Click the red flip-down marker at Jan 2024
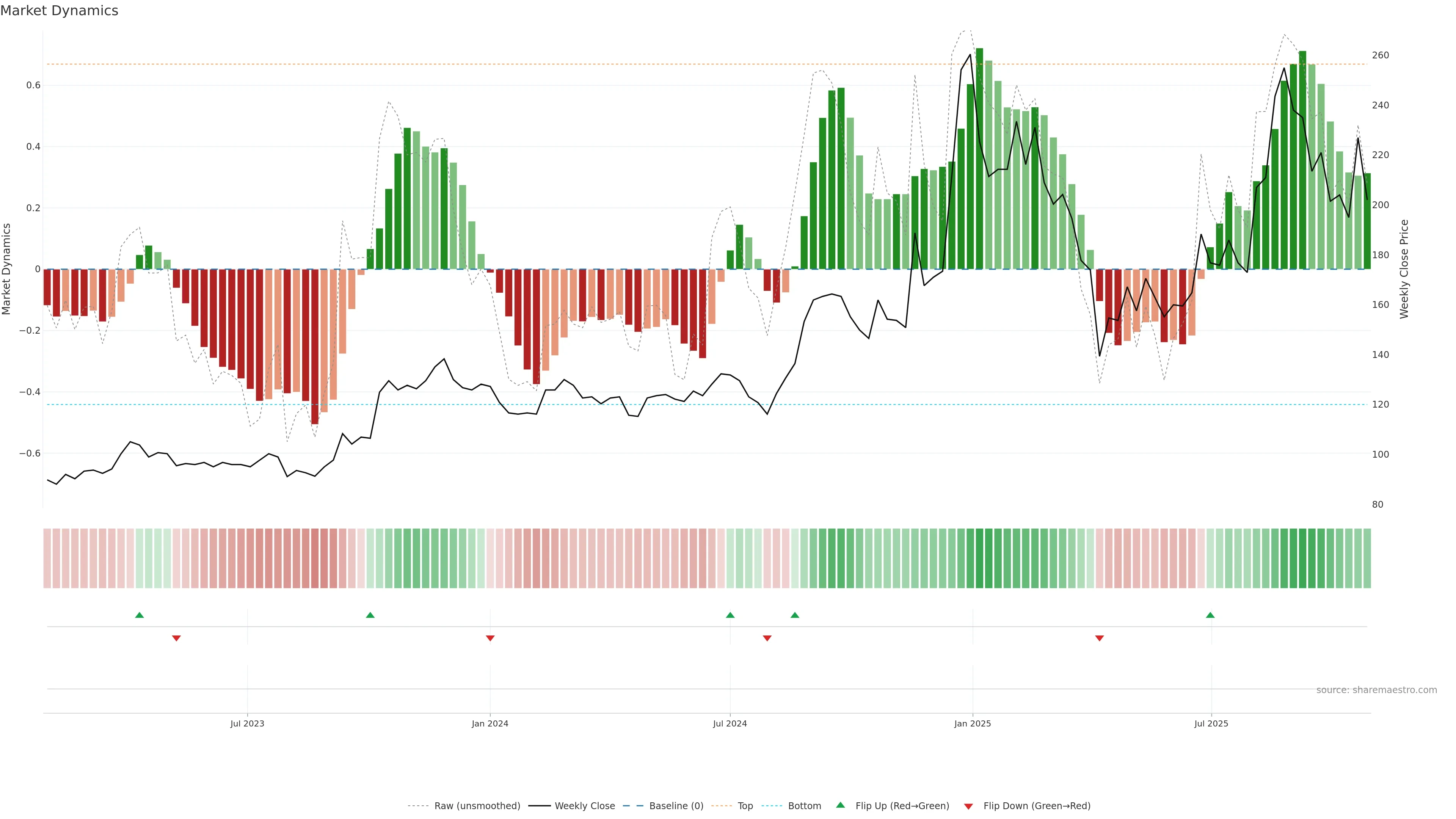Viewport: 1456px width, 819px height. 490,638
